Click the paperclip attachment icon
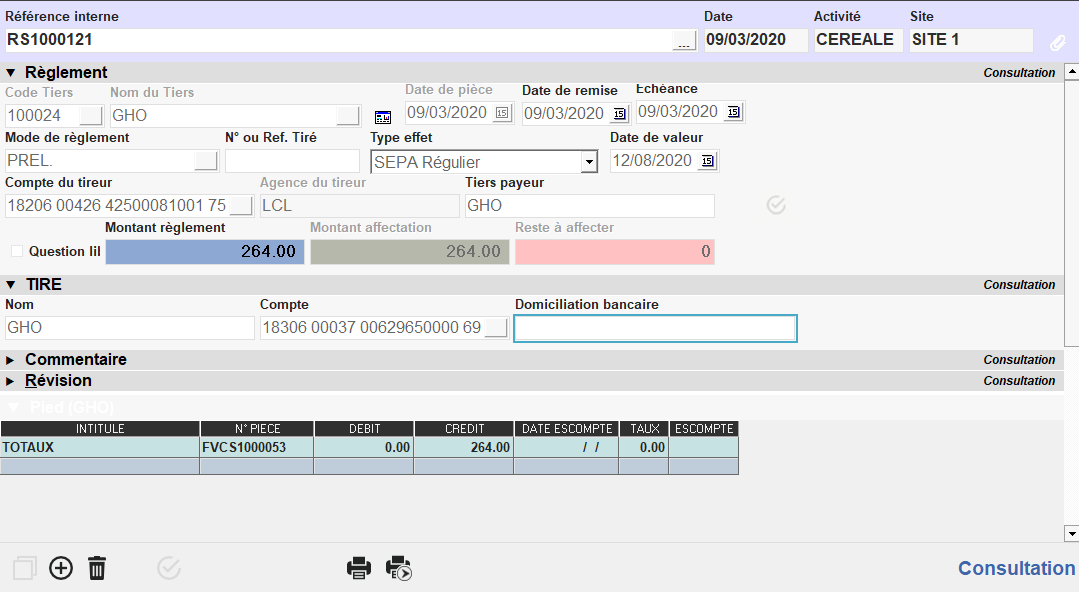 point(1057,43)
